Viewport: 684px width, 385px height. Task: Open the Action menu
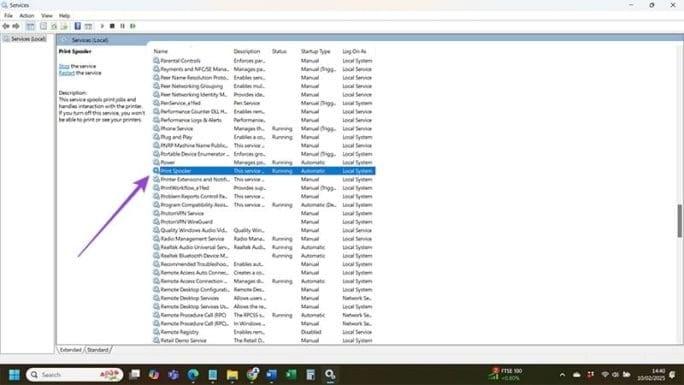click(27, 16)
